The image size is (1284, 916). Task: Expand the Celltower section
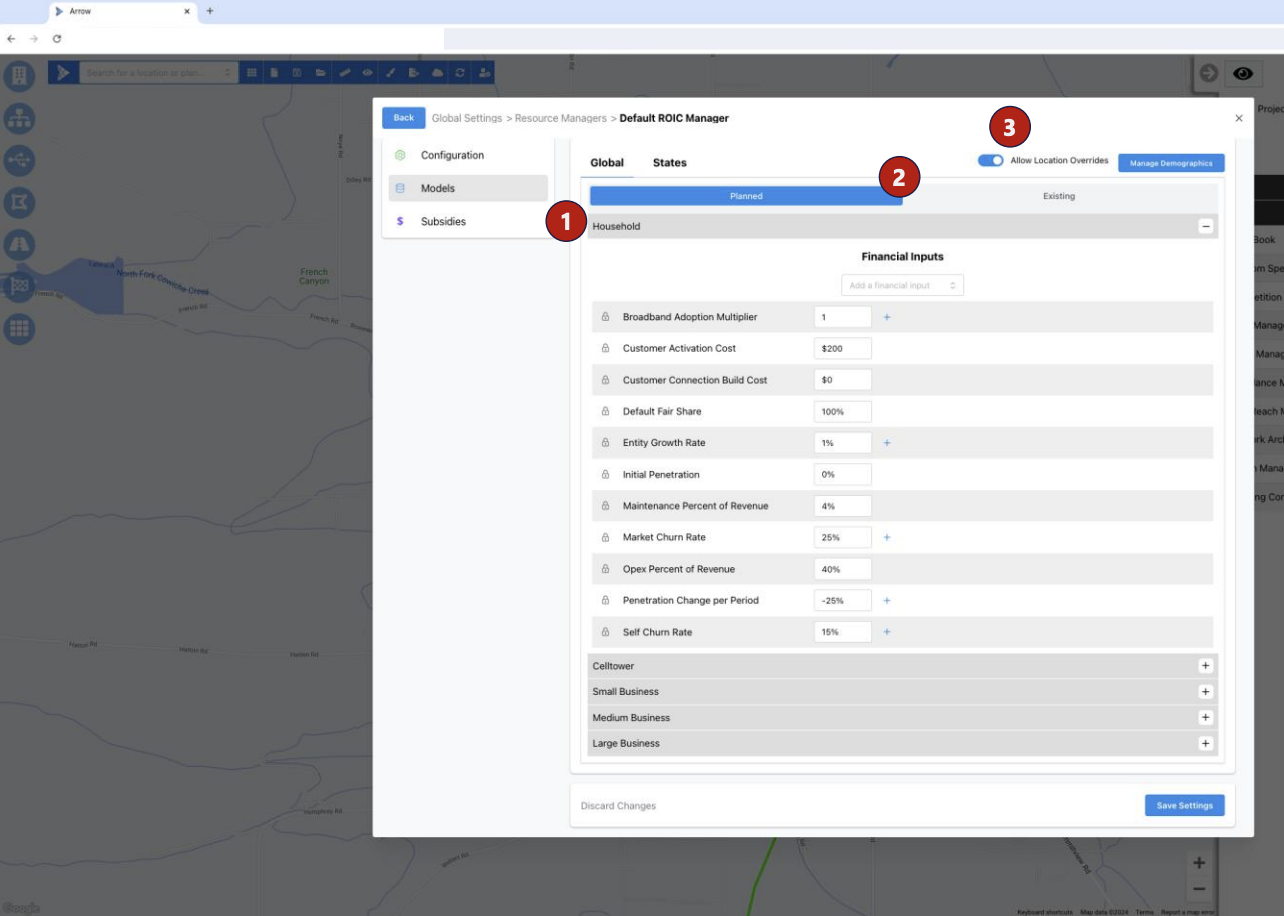point(1205,666)
